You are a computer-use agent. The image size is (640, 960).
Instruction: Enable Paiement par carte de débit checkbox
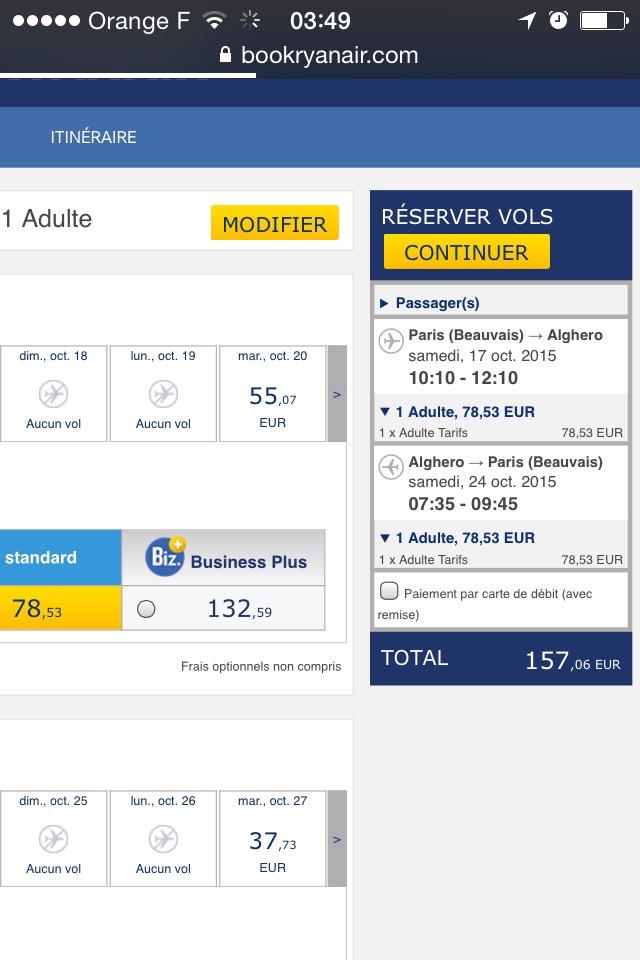tap(390, 591)
